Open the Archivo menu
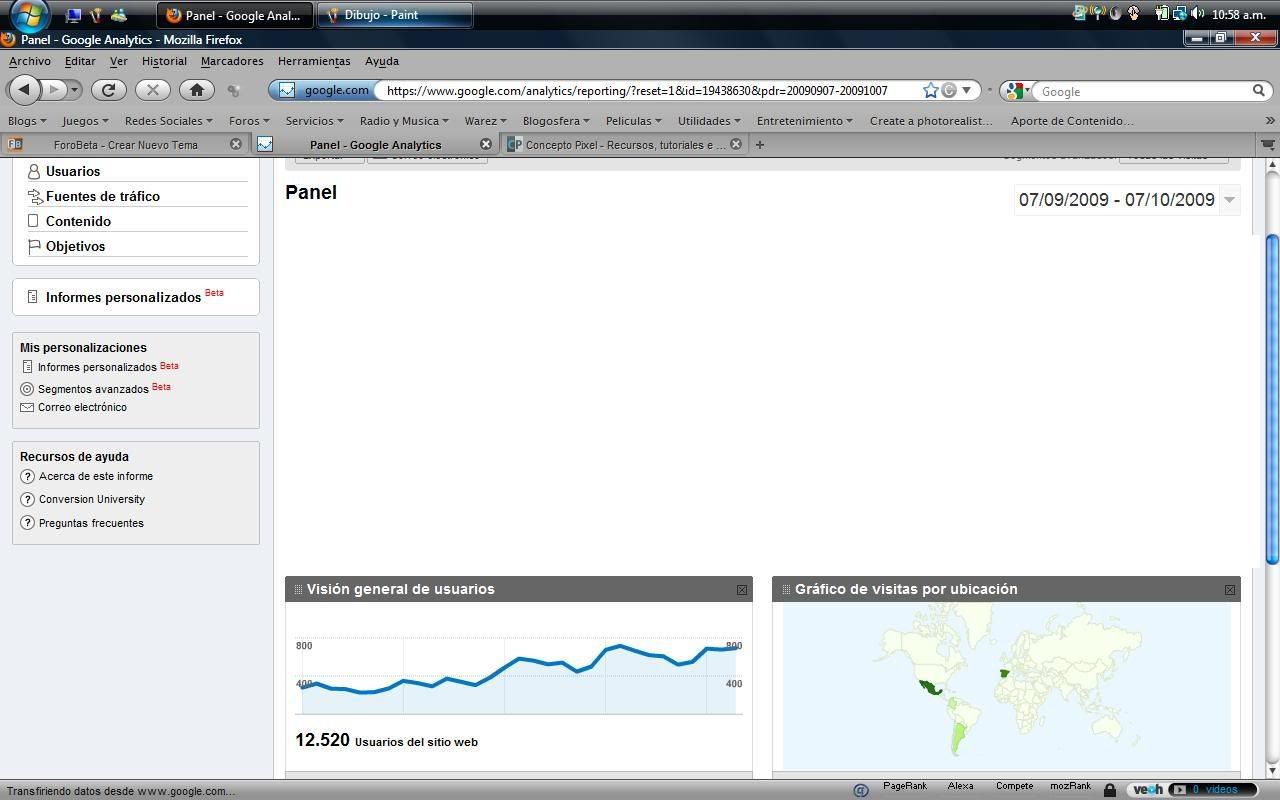This screenshot has width=1280, height=800. 30,61
